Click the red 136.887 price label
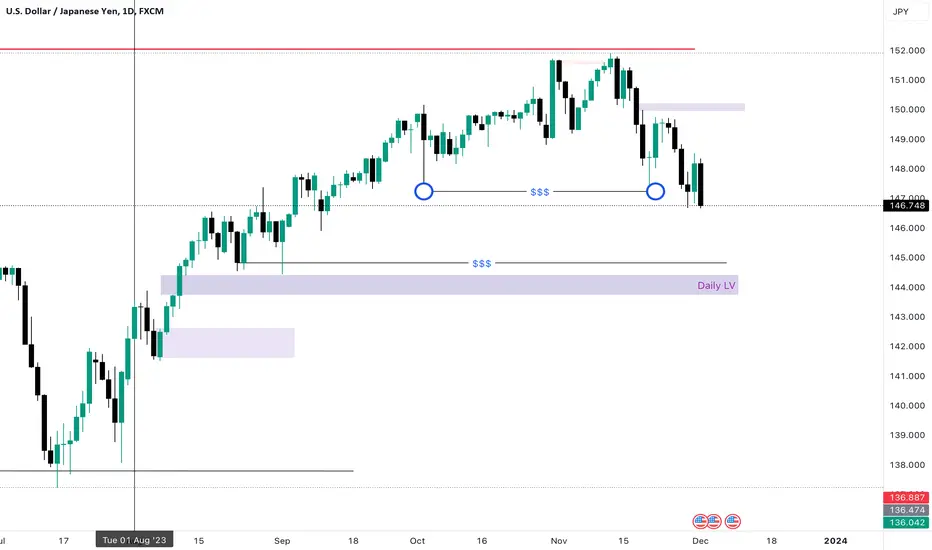Image resolution: width=932 pixels, height=550 pixels. click(x=906, y=497)
